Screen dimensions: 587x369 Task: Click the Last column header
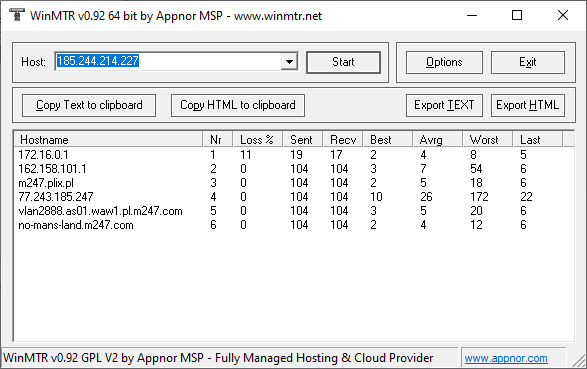(x=537, y=140)
